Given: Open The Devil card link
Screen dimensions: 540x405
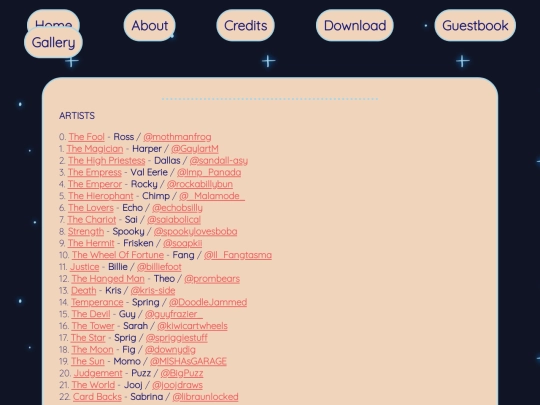Looking at the screenshot, I should pos(91,314).
